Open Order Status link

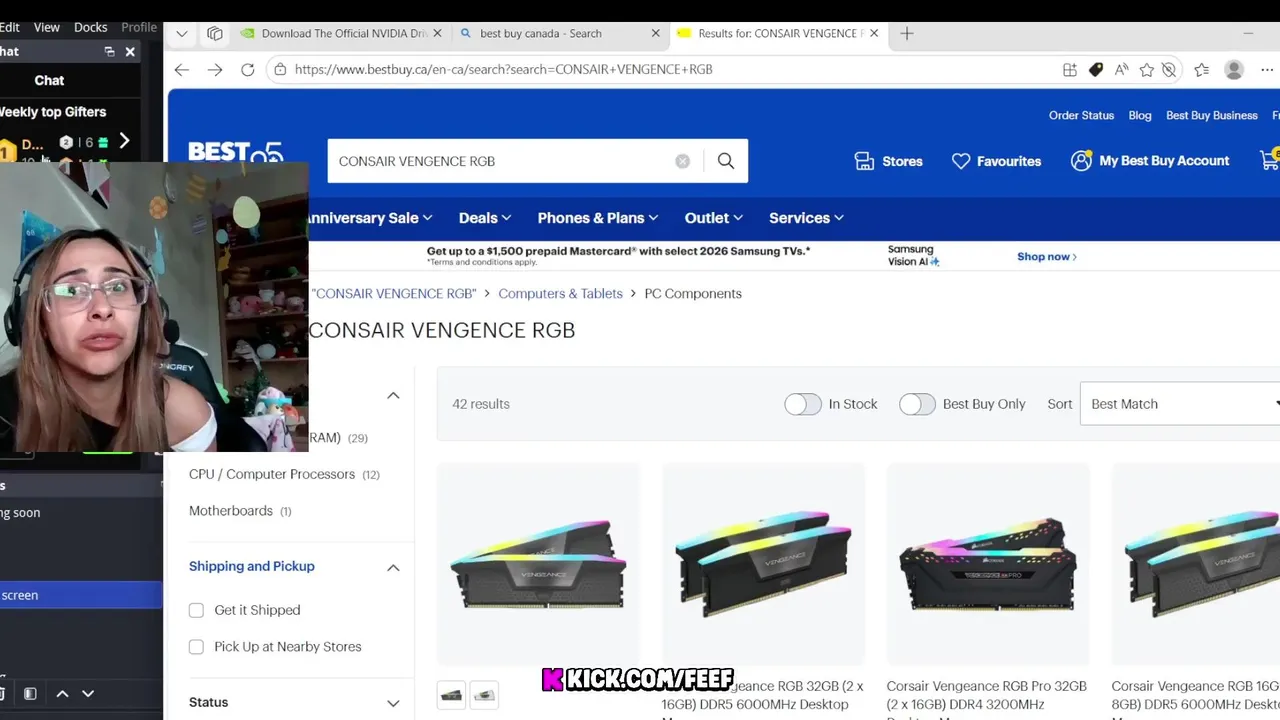tap(1081, 115)
